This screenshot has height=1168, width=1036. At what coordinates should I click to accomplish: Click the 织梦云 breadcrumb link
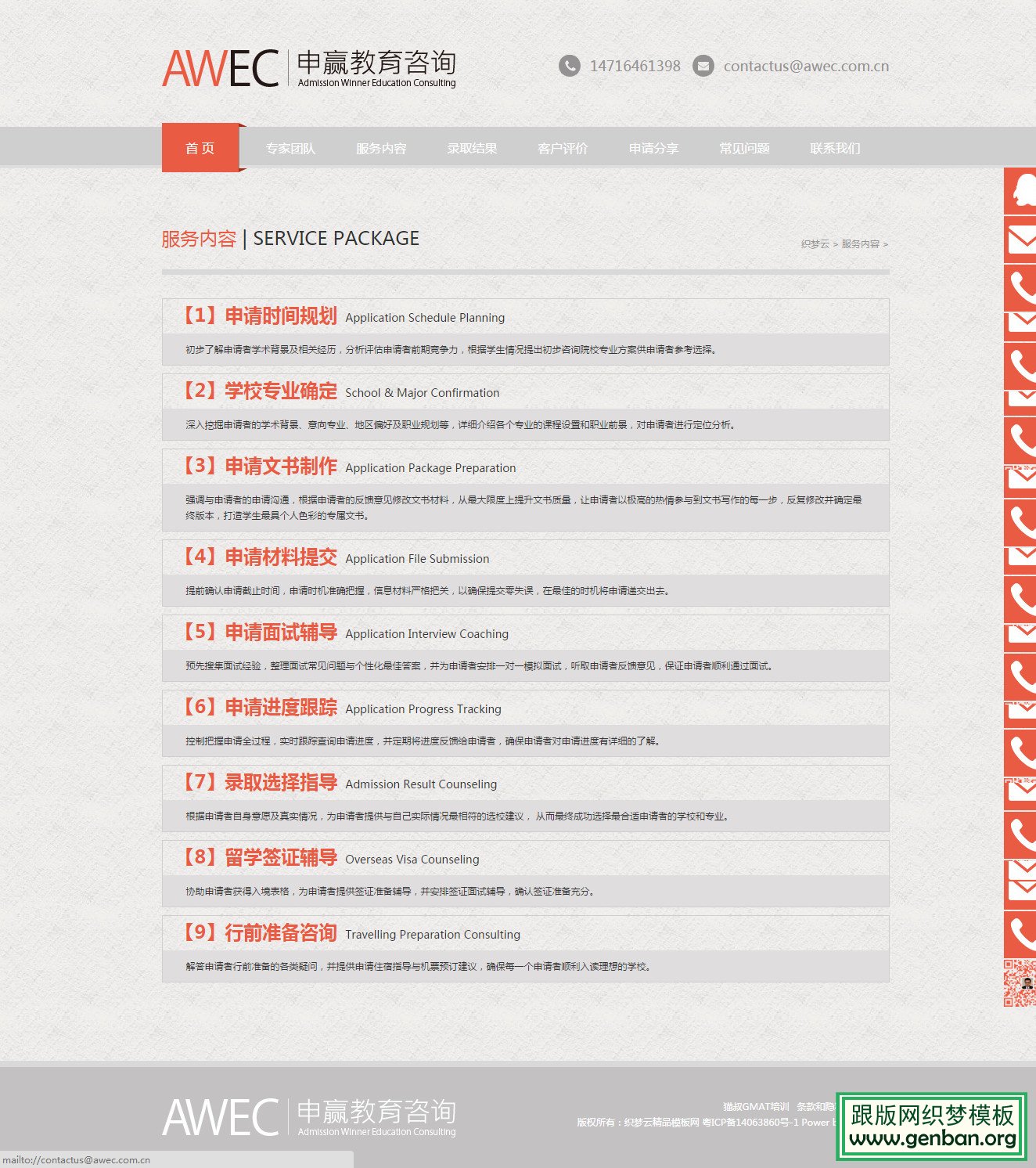click(815, 244)
